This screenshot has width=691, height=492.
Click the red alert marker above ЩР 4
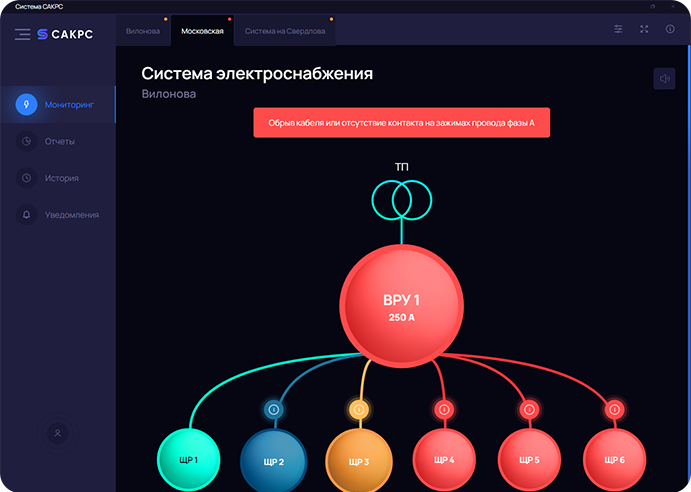click(x=444, y=409)
